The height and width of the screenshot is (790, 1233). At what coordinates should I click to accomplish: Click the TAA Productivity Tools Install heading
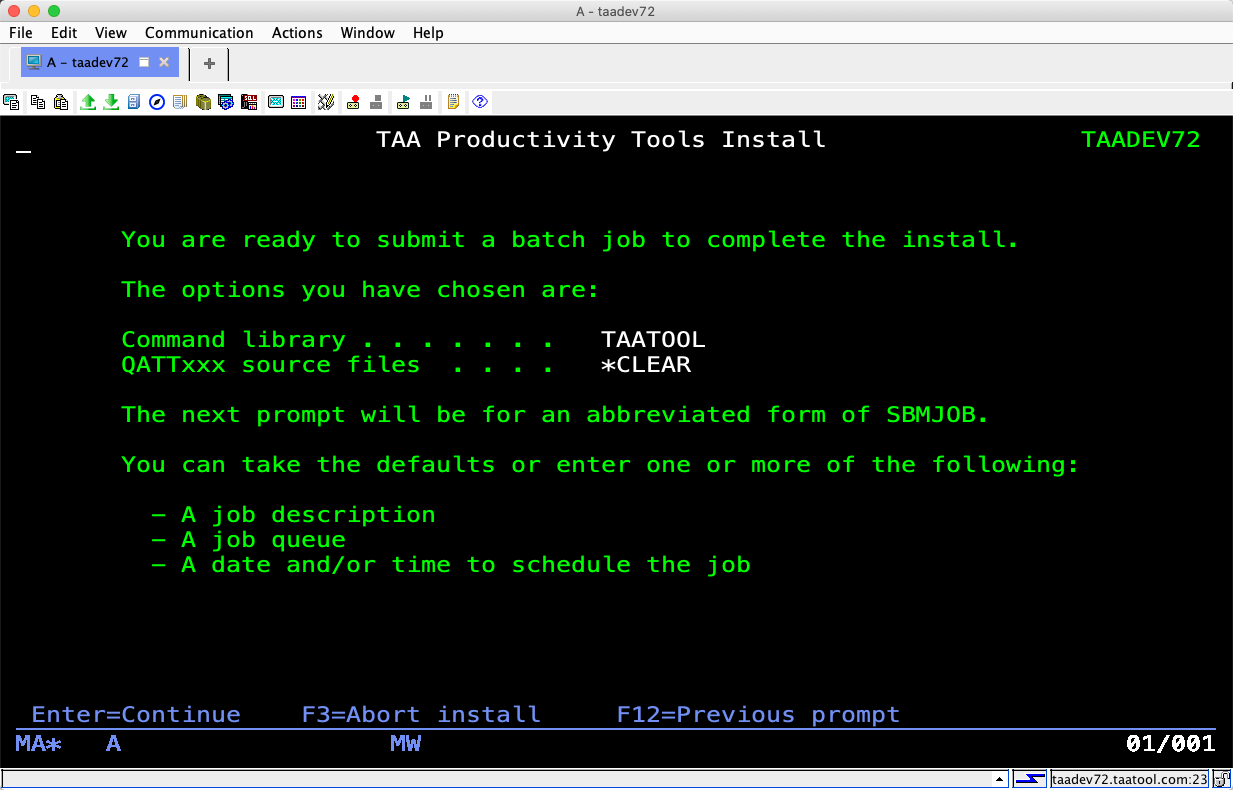pyautogui.click(x=601, y=140)
